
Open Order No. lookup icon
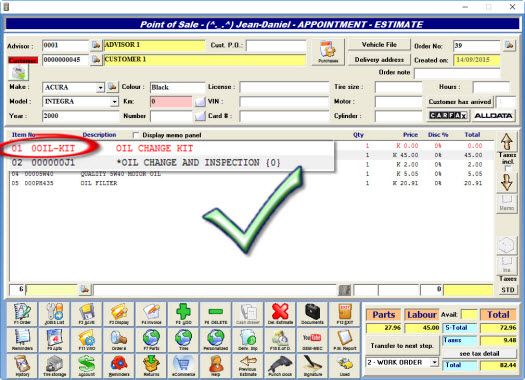509,45
